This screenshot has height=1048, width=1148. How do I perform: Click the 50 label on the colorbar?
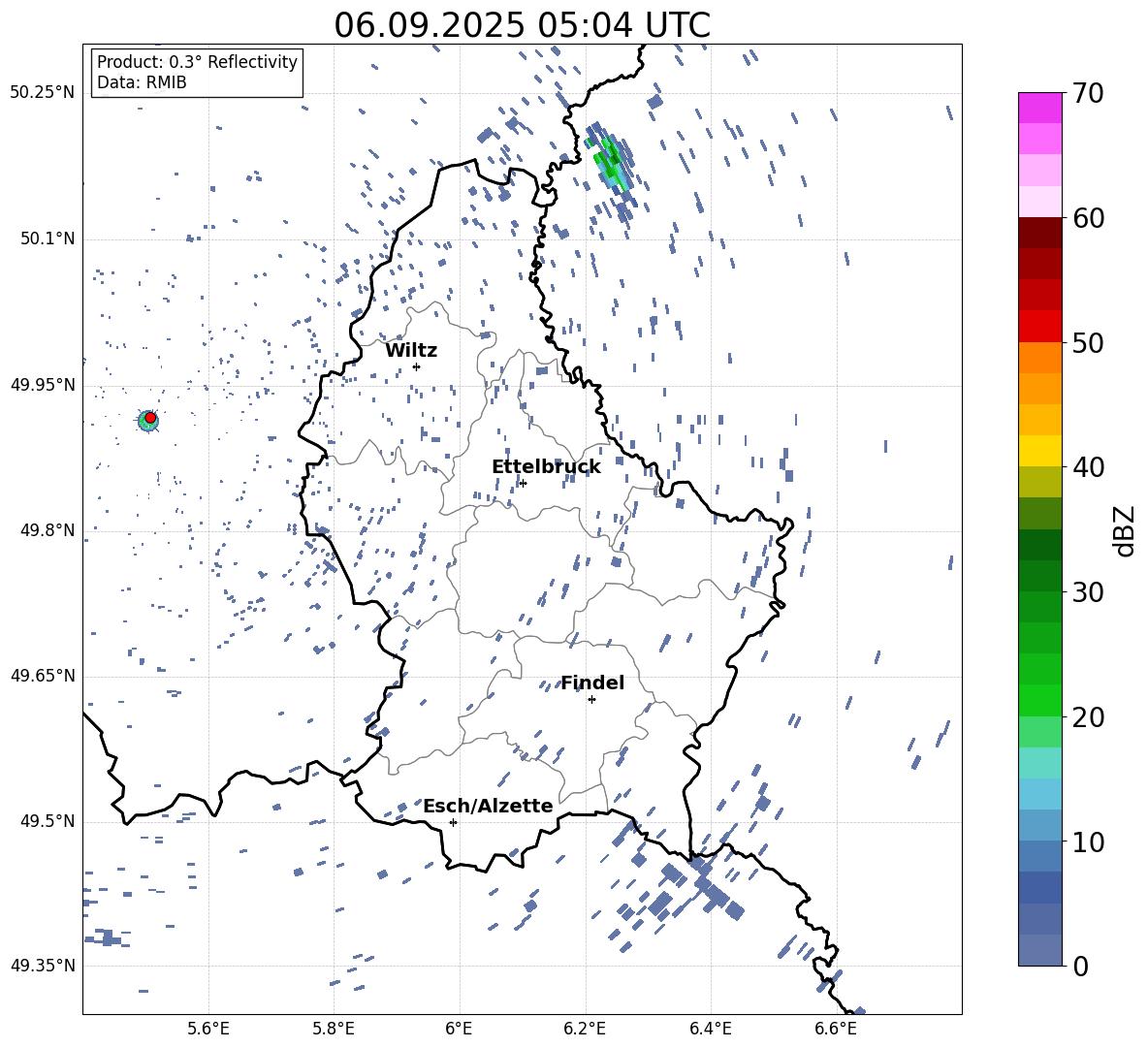pos(1087,343)
